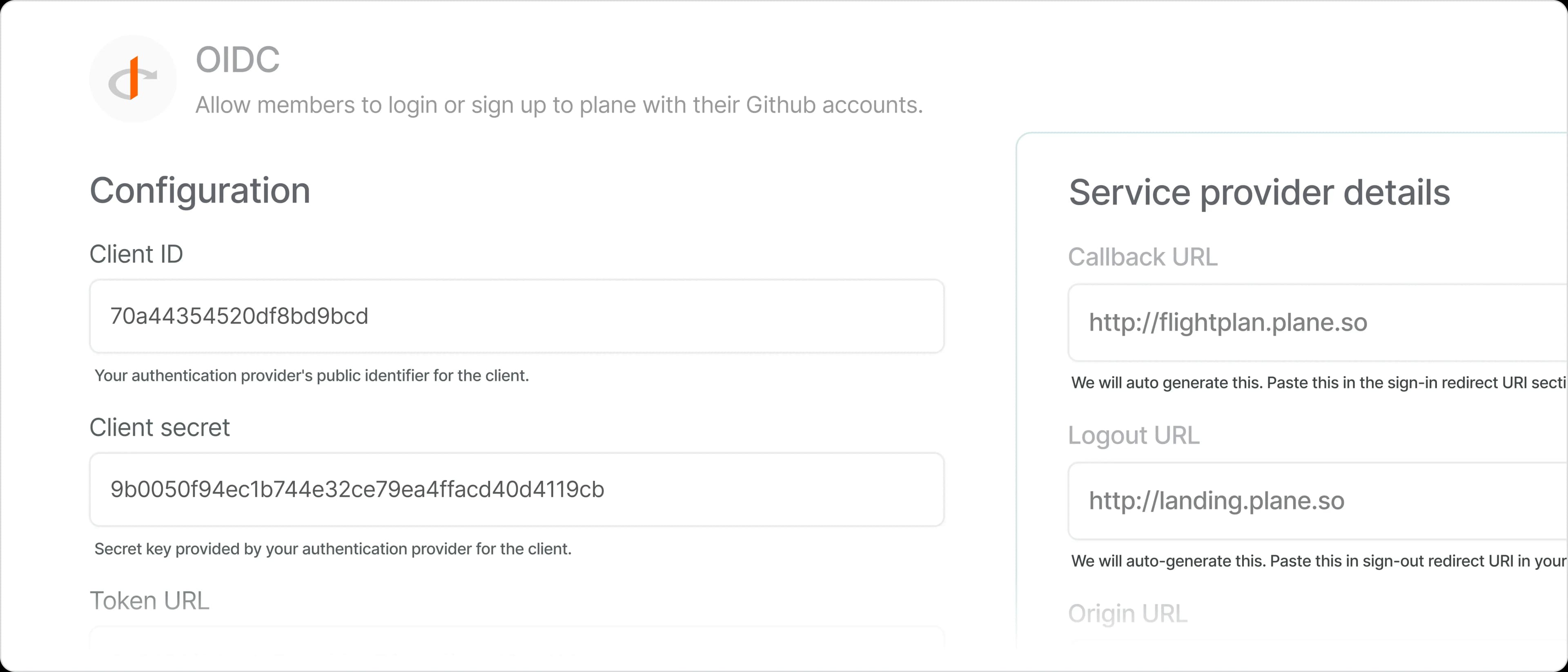
Task: Click the secret key helper text
Action: pyautogui.click(x=333, y=549)
